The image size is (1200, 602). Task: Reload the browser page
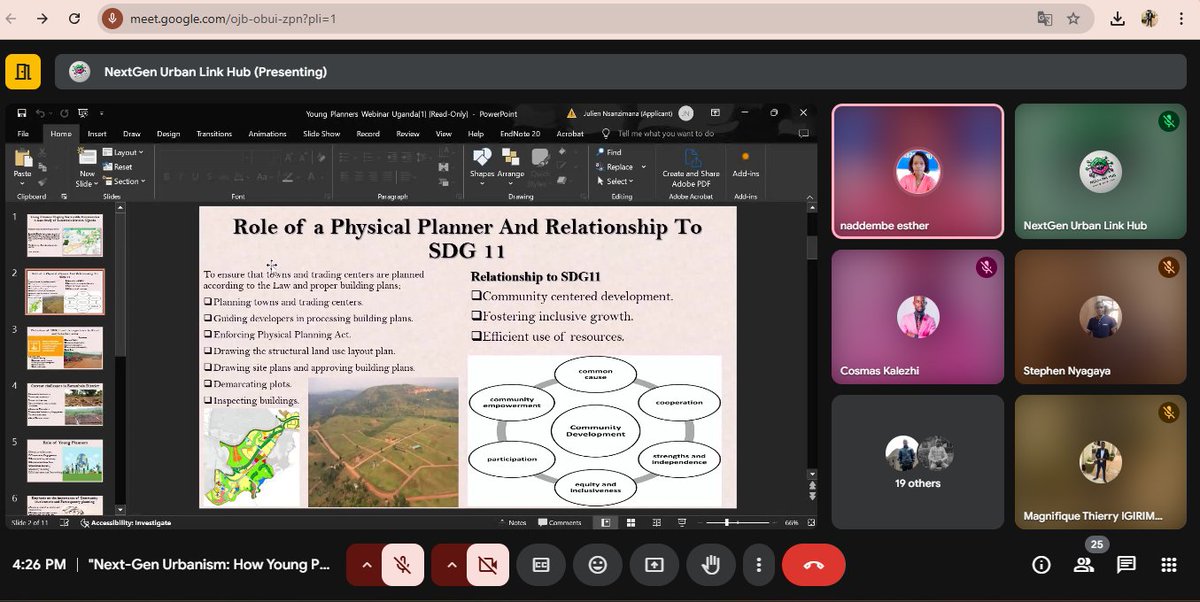[x=73, y=18]
